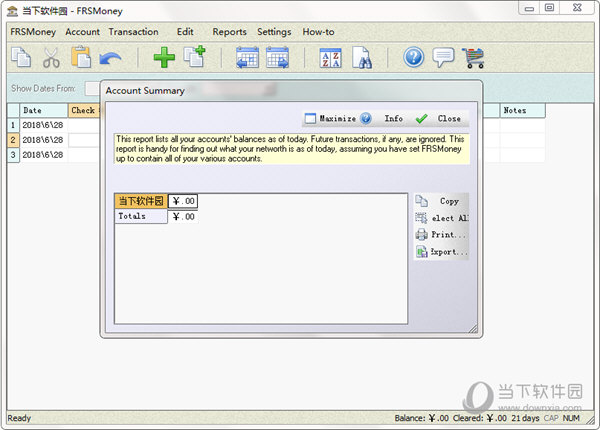Click the next period calendar icon
The height and width of the screenshot is (430, 600).
pyautogui.click(x=277, y=57)
